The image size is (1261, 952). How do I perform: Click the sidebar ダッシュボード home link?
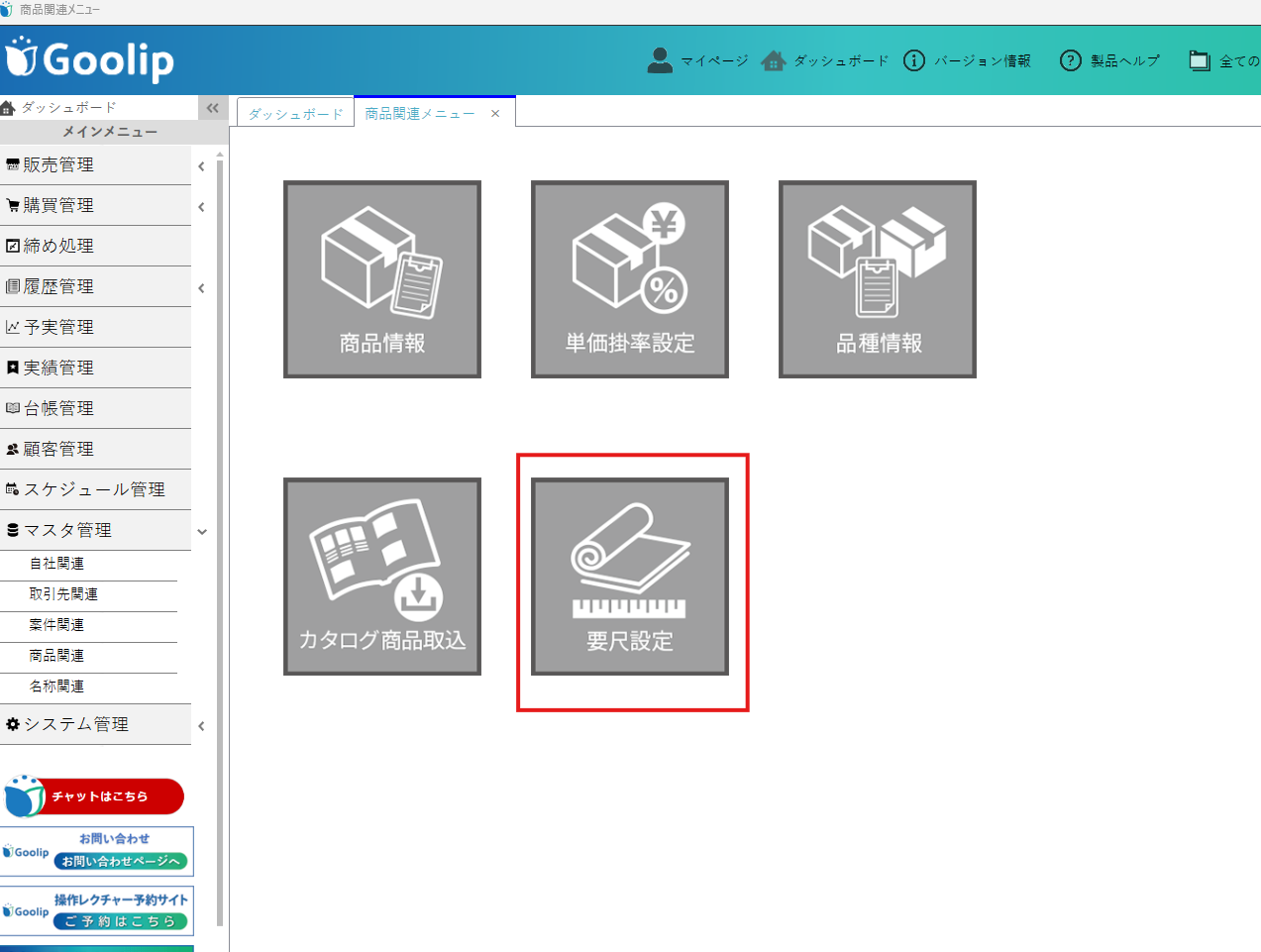(59, 107)
